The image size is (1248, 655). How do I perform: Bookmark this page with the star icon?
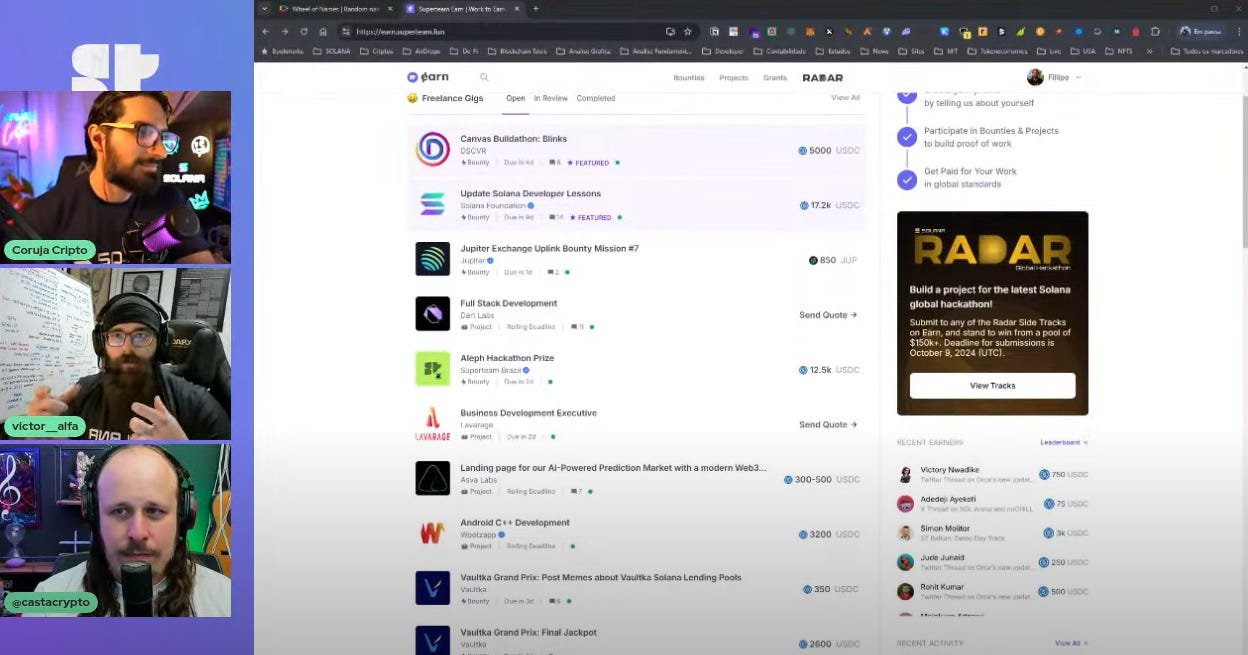tap(687, 31)
